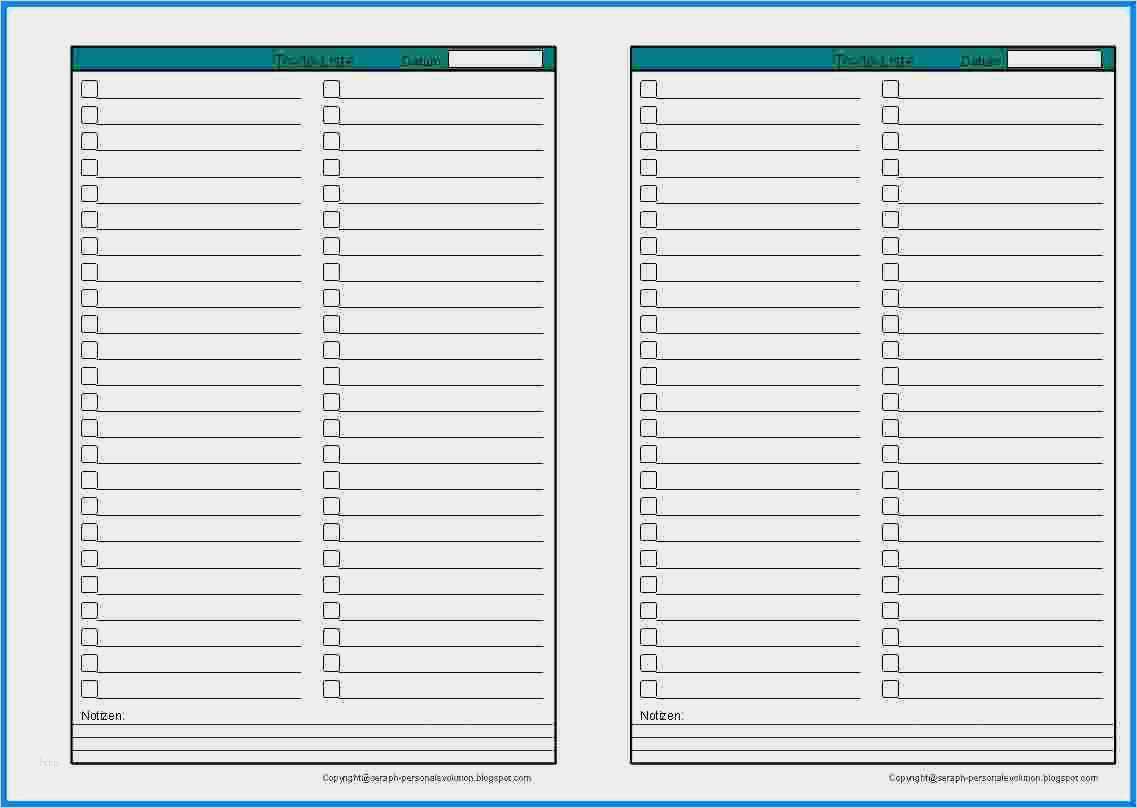Select the To-Do Liste header on left page
This screenshot has width=1137, height=808.
[x=313, y=59]
